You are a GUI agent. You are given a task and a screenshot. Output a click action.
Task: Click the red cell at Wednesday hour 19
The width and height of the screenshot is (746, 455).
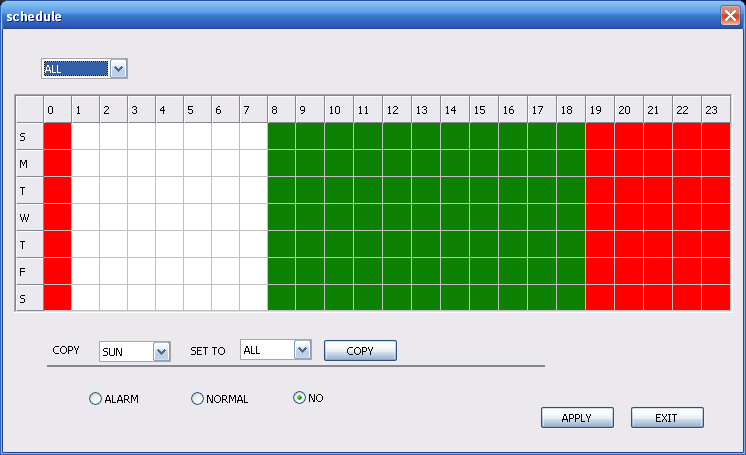pyautogui.click(x=600, y=217)
